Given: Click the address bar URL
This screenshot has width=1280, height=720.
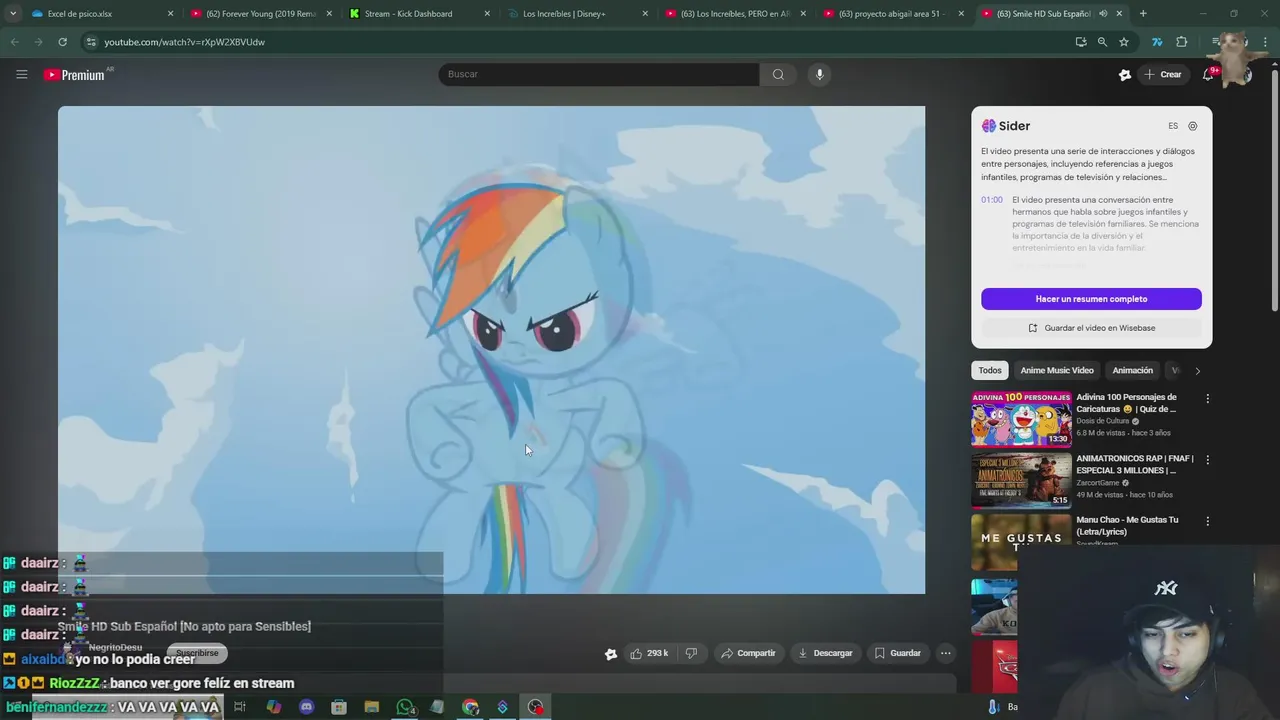Looking at the screenshot, I should [x=184, y=42].
